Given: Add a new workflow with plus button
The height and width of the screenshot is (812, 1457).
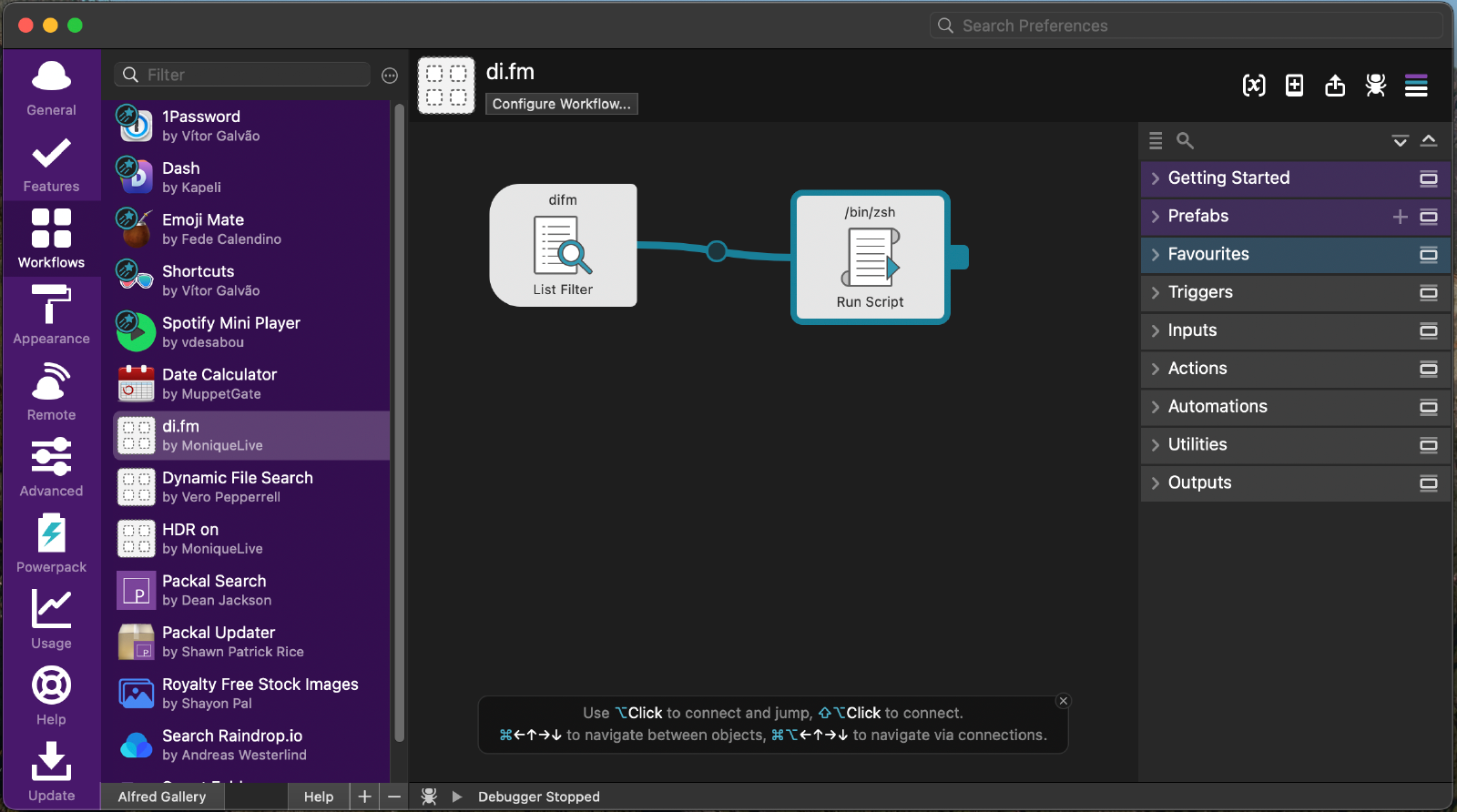Looking at the screenshot, I should (364, 797).
